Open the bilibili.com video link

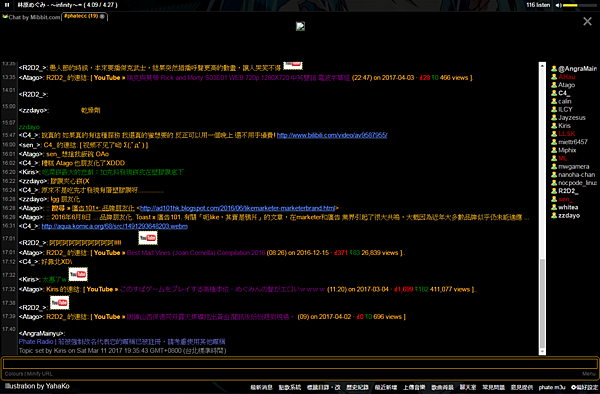[332, 135]
